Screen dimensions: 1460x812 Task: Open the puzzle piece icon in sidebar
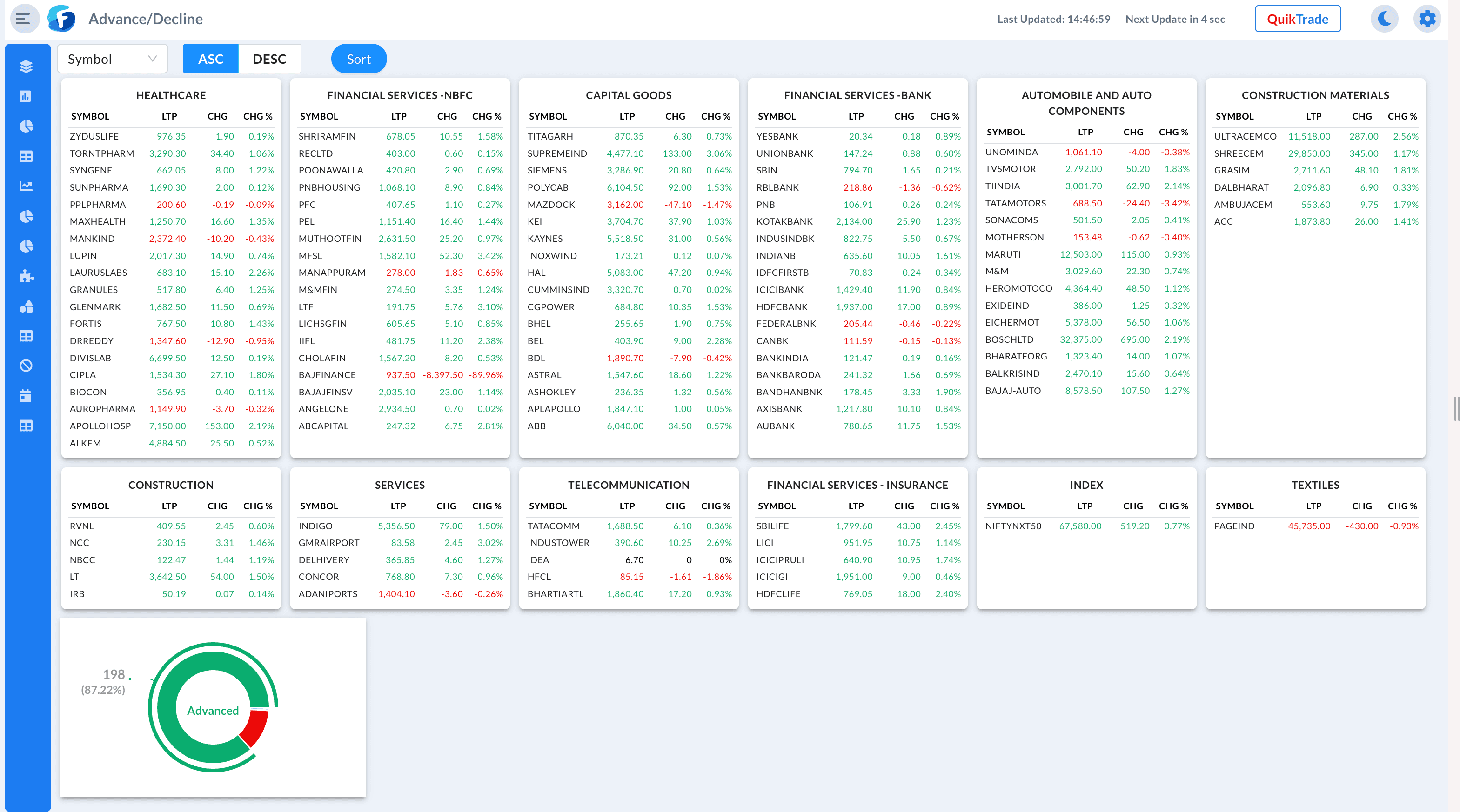point(26,276)
